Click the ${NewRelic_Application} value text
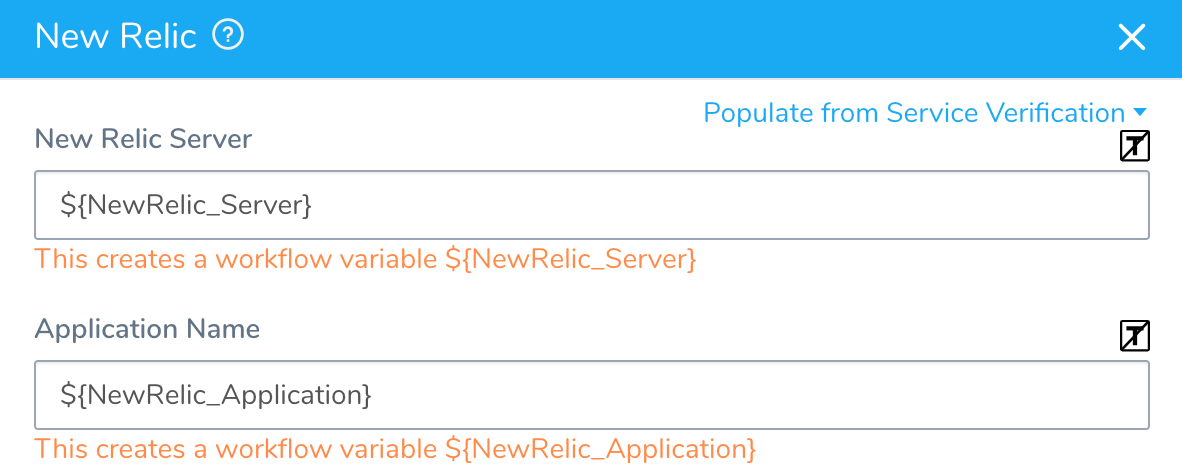Screen dimensions: 1182x474 216,395
